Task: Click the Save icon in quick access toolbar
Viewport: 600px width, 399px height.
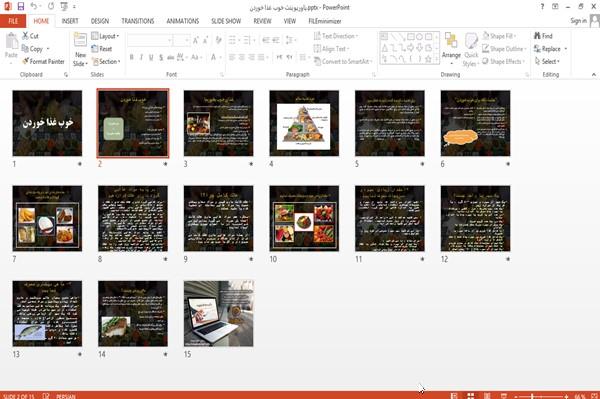Action: tap(21, 6)
